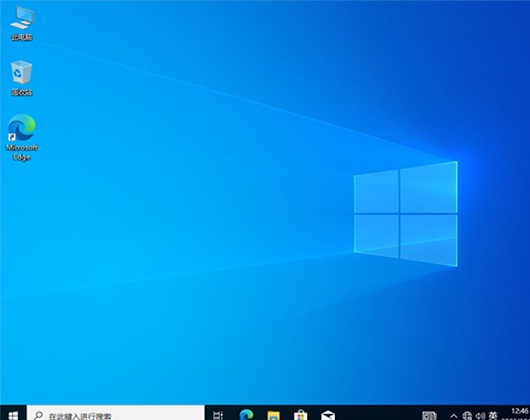The width and height of the screenshot is (530, 420).
Task: Click the 回收站 label under Recycle Bin
Action: [x=22, y=92]
